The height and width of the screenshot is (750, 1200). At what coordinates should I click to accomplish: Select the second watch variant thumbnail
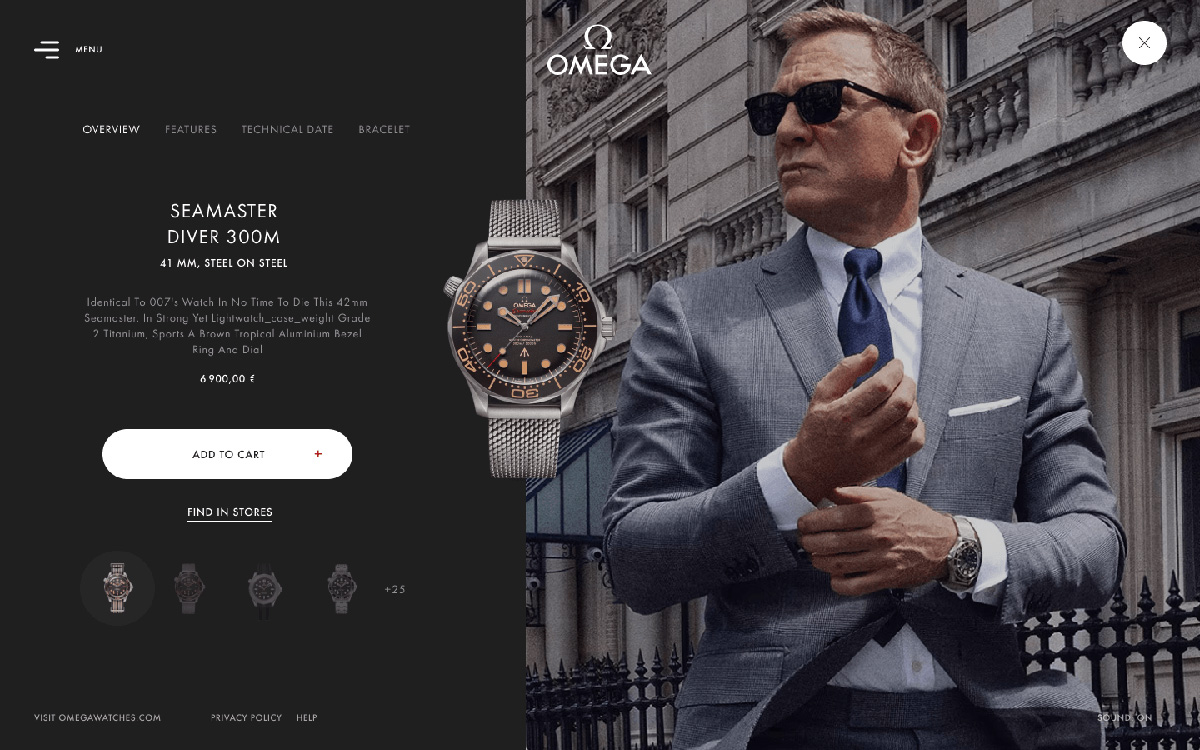click(x=188, y=588)
